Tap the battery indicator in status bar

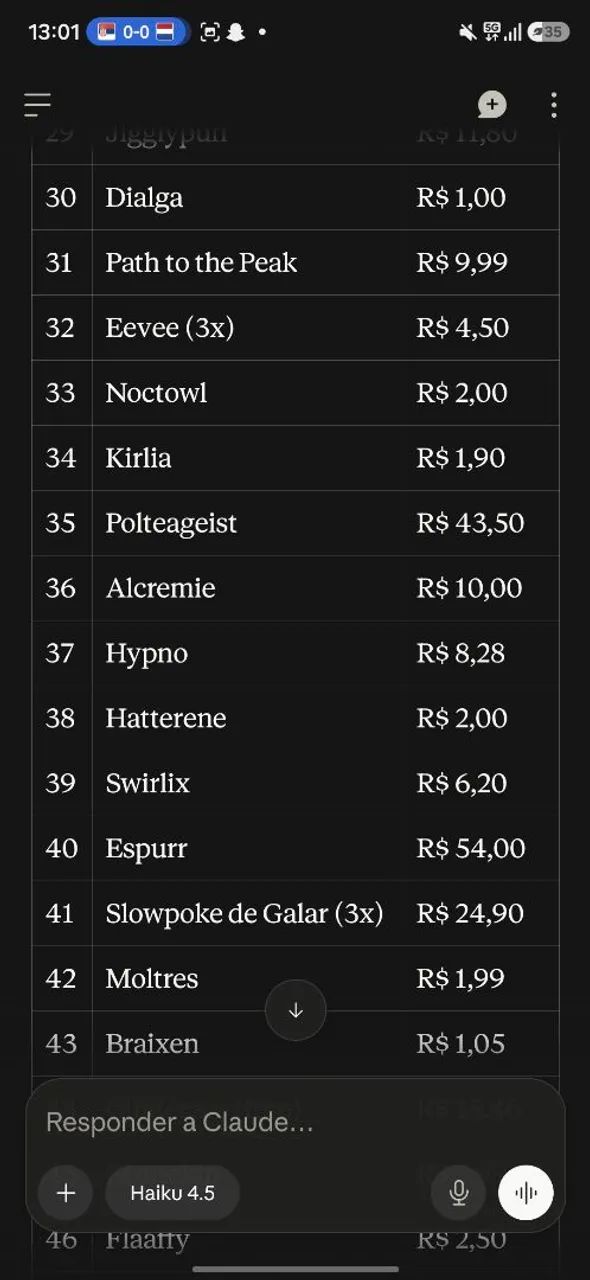548,32
